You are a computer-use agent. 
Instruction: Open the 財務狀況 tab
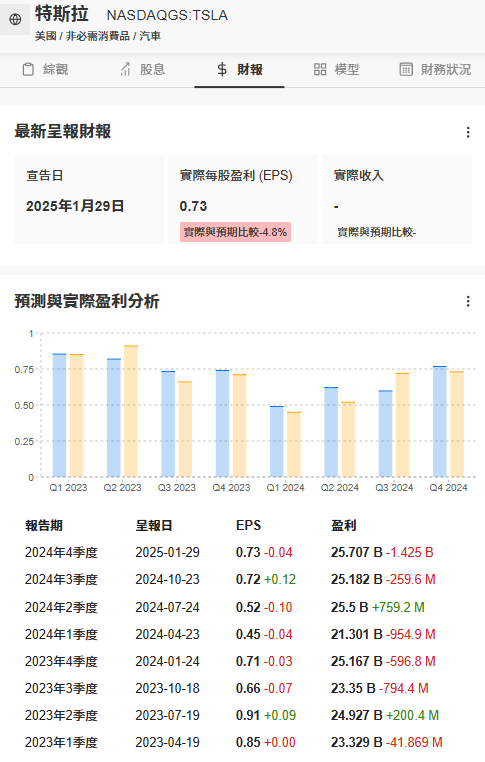[x=435, y=69]
